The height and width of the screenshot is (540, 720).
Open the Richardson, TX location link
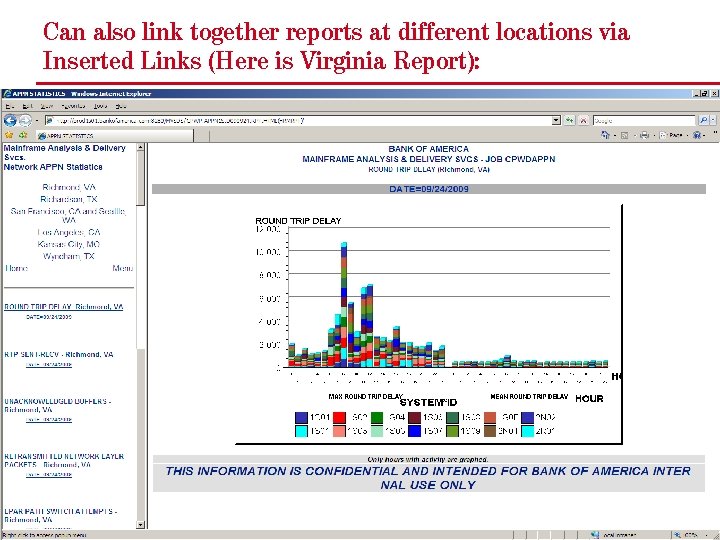69,199
